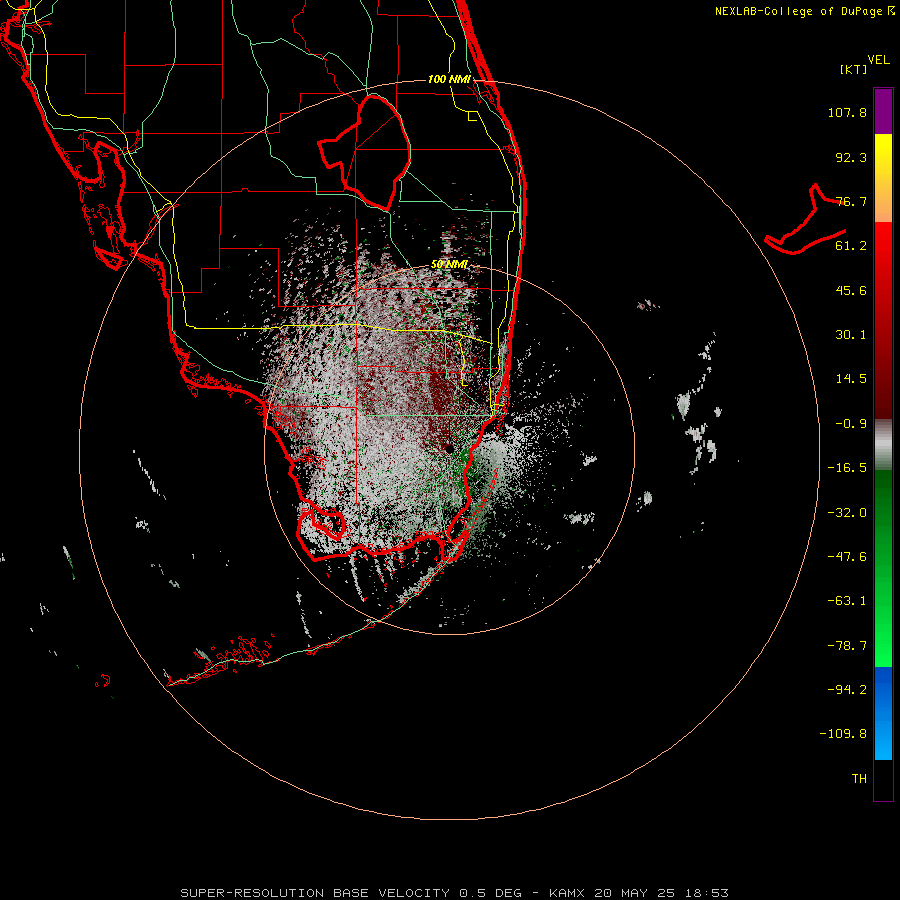Click the Grand Bahama island outline
Screen dimensions: 900x900
click(804, 221)
